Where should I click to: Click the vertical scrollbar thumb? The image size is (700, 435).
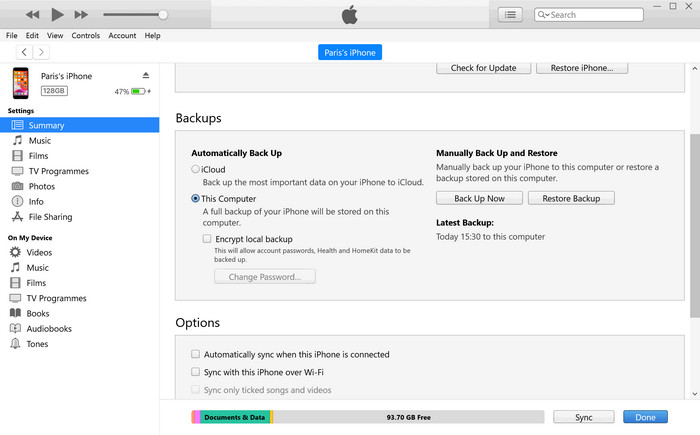click(695, 226)
